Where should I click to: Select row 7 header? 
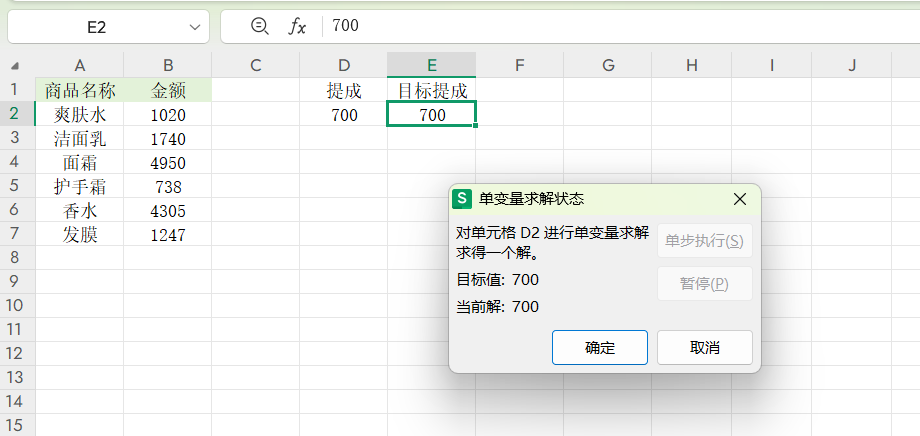(18, 234)
